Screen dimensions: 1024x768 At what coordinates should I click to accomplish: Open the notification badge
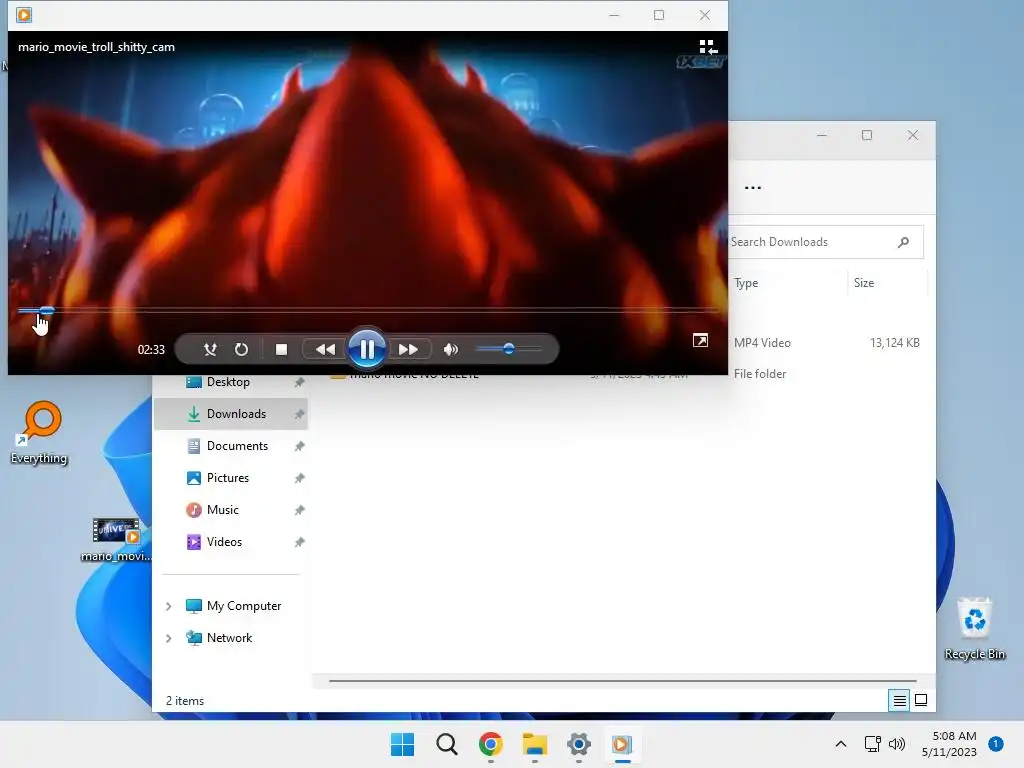[x=996, y=744]
